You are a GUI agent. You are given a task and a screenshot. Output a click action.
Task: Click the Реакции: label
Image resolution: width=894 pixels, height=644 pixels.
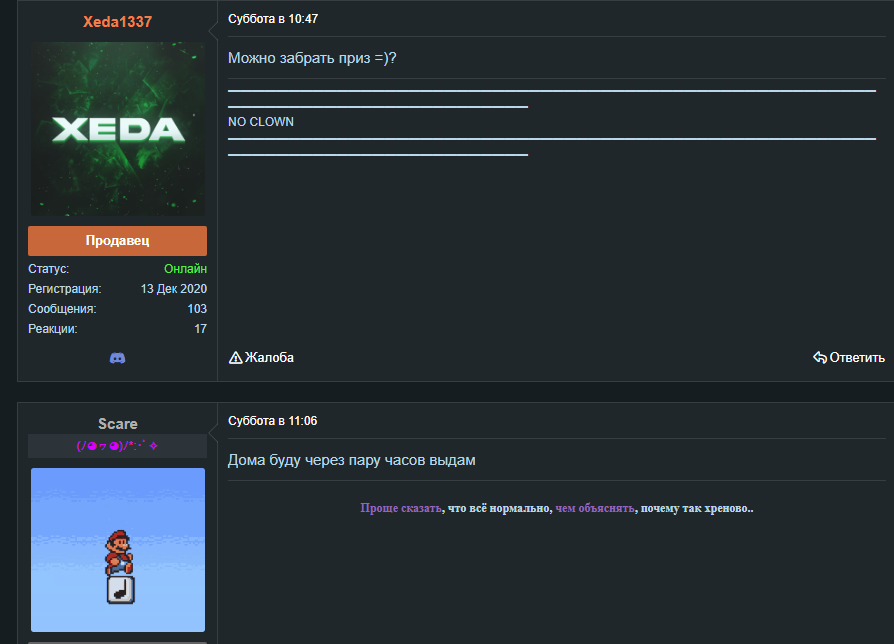pos(52,329)
